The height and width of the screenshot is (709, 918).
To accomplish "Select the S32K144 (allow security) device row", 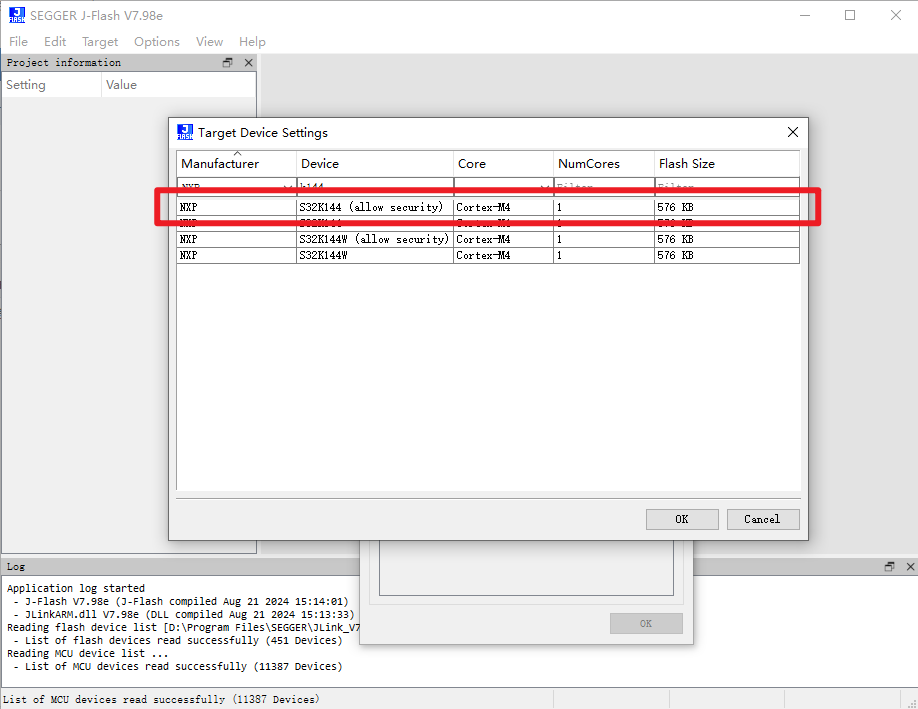I will (x=488, y=207).
